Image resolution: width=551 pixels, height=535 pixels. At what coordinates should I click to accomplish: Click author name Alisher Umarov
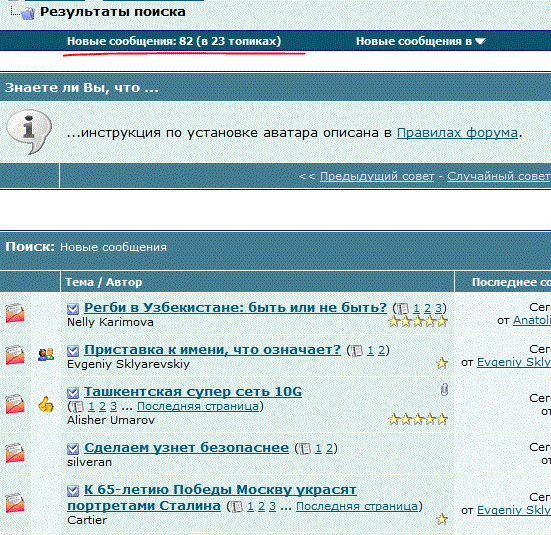tap(111, 420)
